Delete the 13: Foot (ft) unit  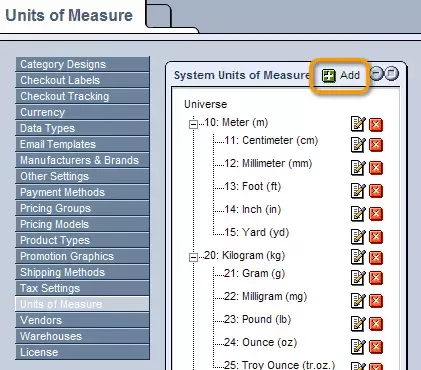(376, 191)
